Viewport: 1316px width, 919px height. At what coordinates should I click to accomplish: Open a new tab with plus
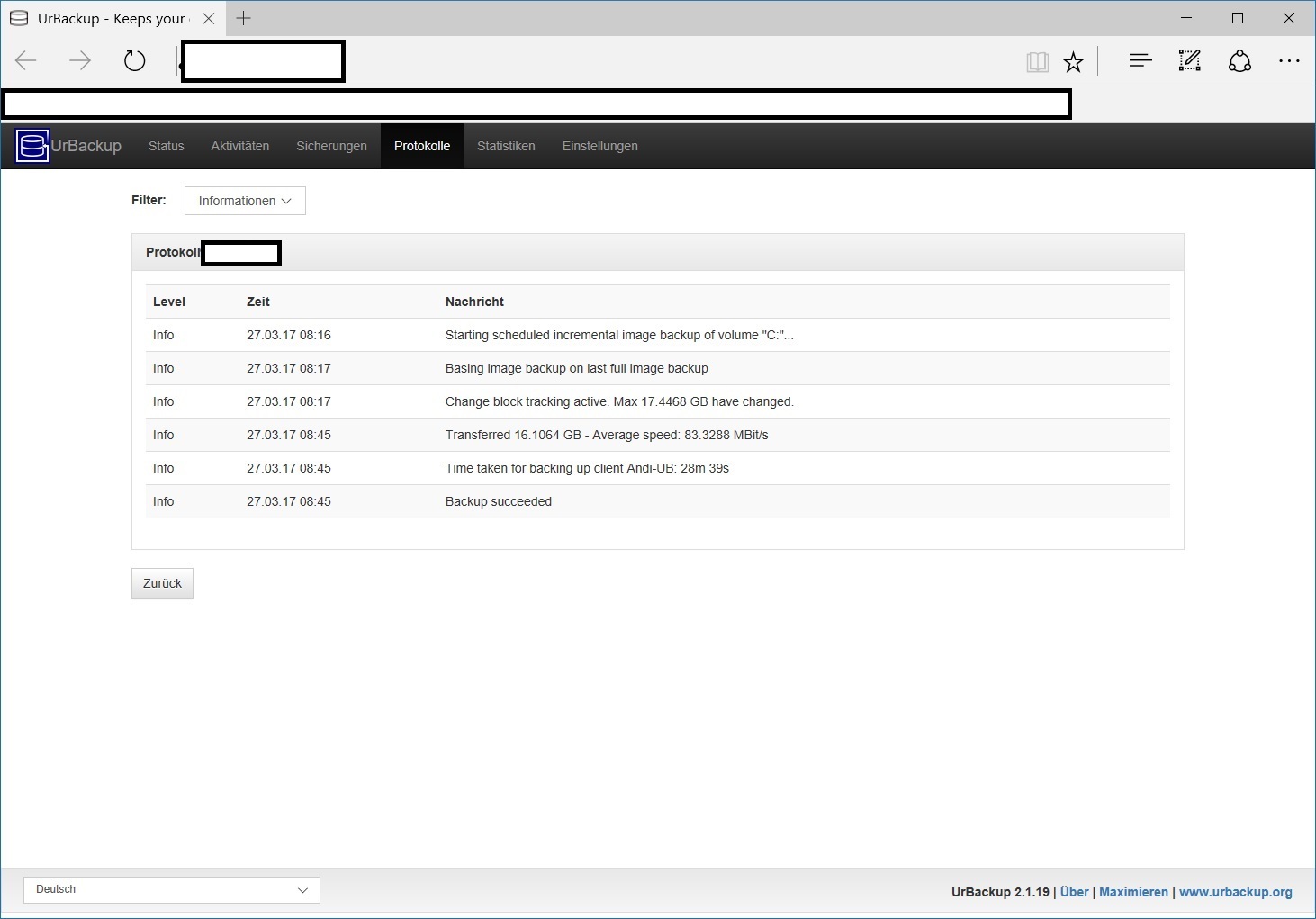[243, 18]
